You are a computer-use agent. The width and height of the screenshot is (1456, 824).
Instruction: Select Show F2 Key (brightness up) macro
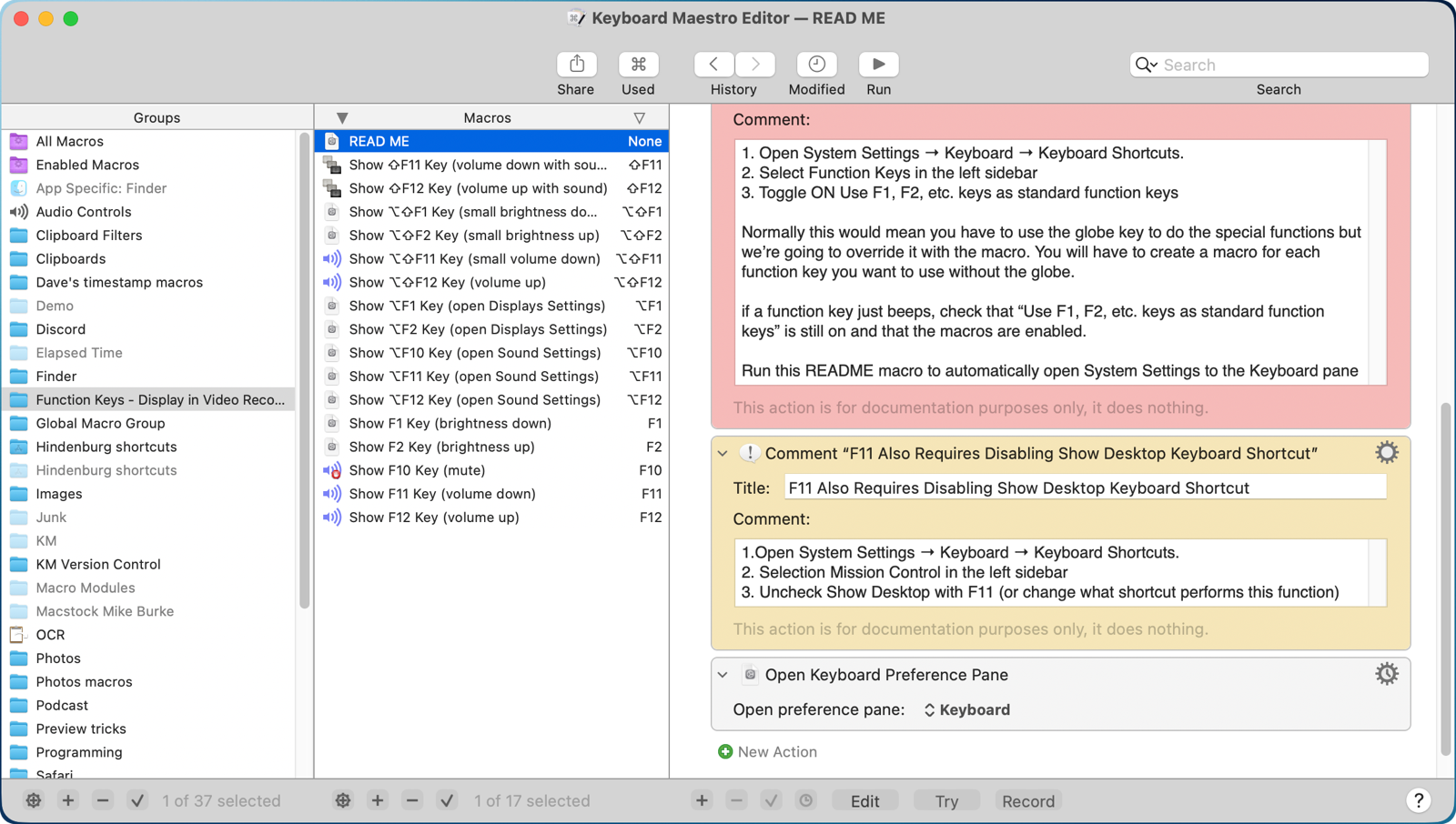click(x=492, y=447)
